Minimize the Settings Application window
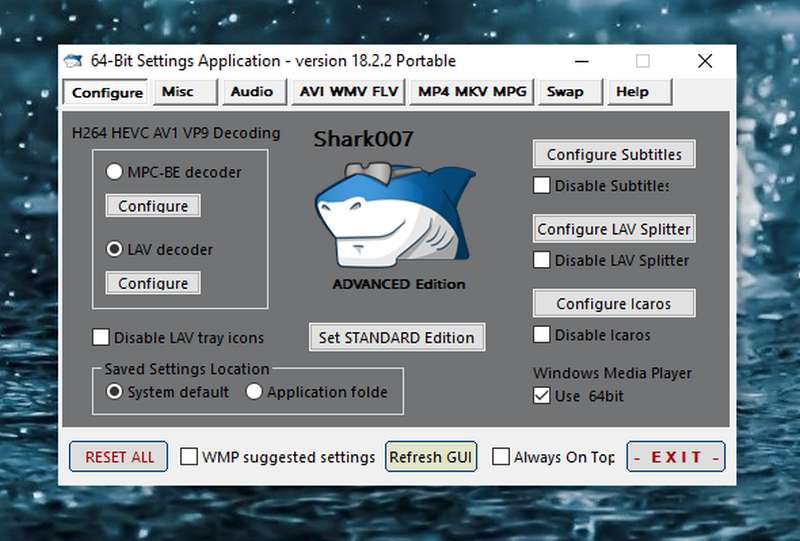800x541 pixels. (582, 61)
